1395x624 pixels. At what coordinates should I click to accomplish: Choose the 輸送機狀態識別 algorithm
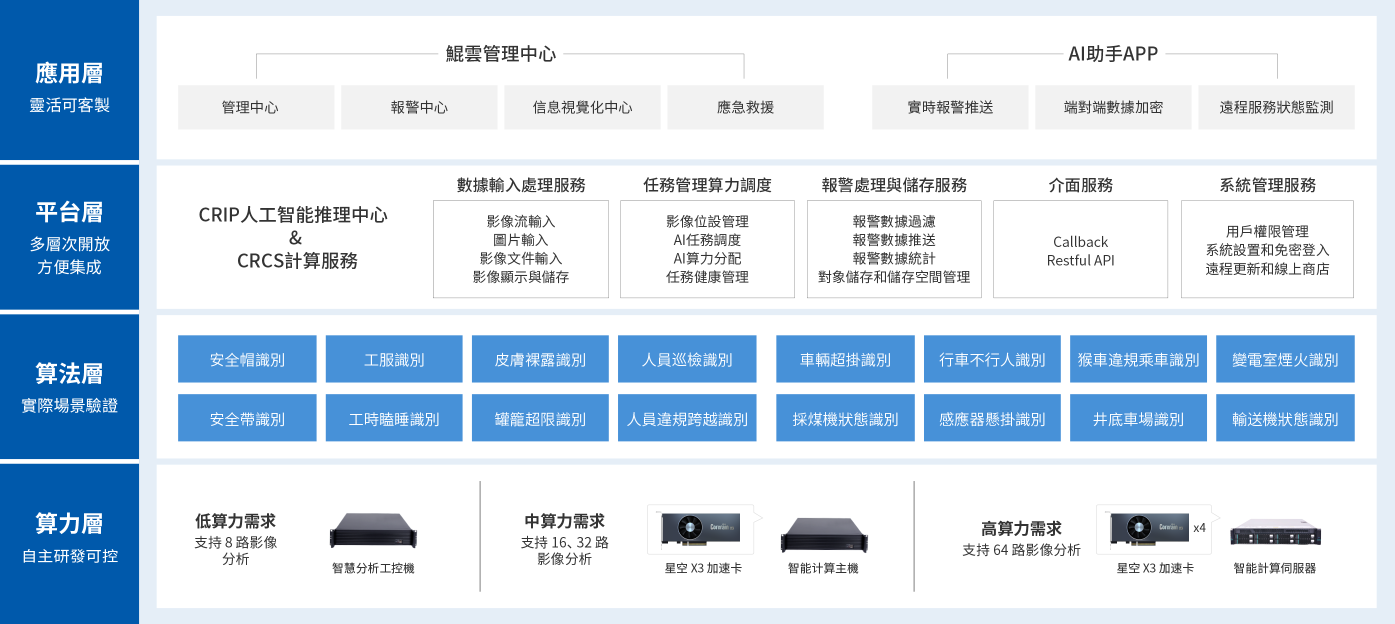[1286, 418]
